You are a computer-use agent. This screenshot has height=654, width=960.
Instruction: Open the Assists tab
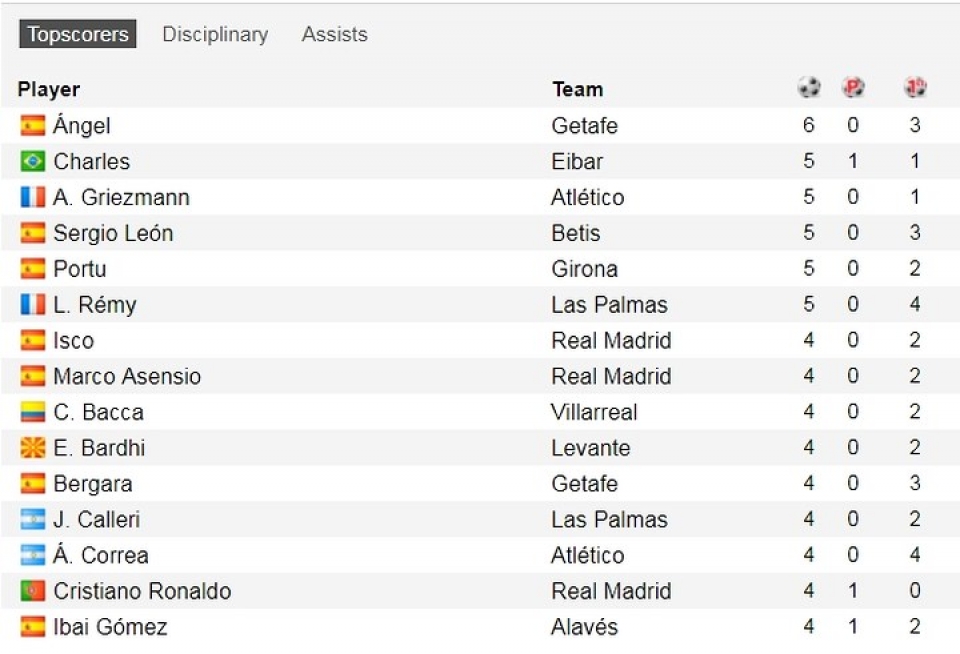click(334, 34)
